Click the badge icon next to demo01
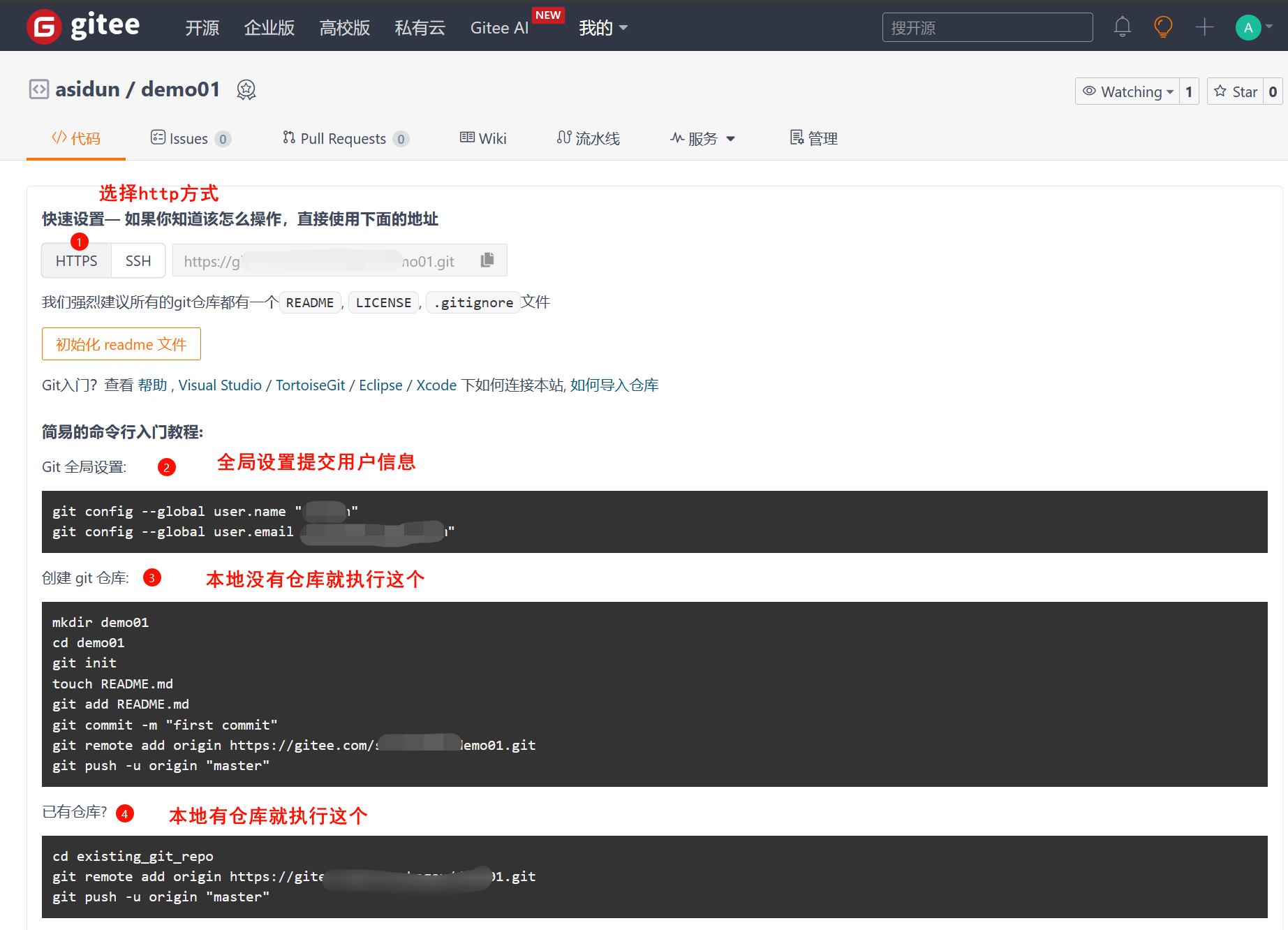1288x930 pixels. [x=246, y=89]
